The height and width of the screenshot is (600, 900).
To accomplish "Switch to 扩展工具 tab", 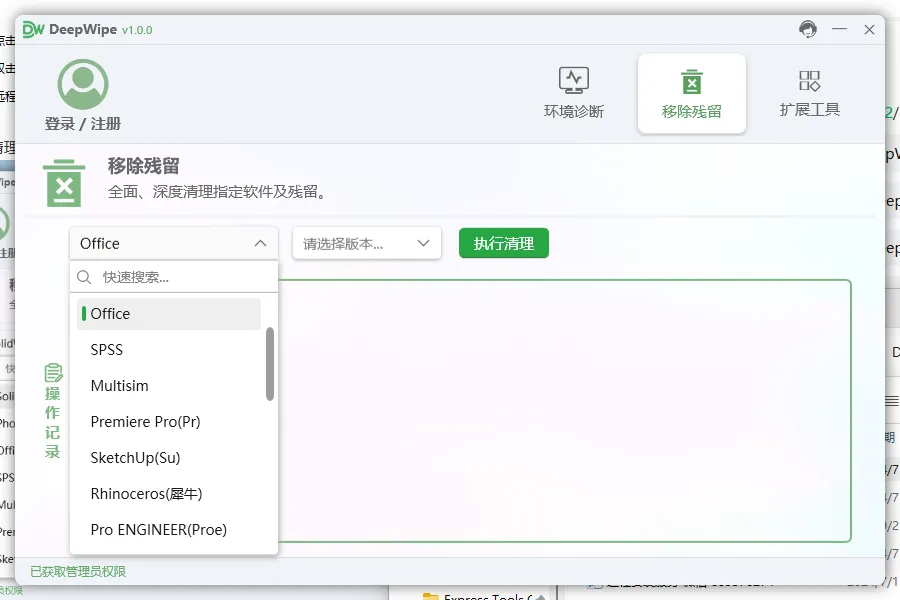I will pyautogui.click(x=809, y=93).
